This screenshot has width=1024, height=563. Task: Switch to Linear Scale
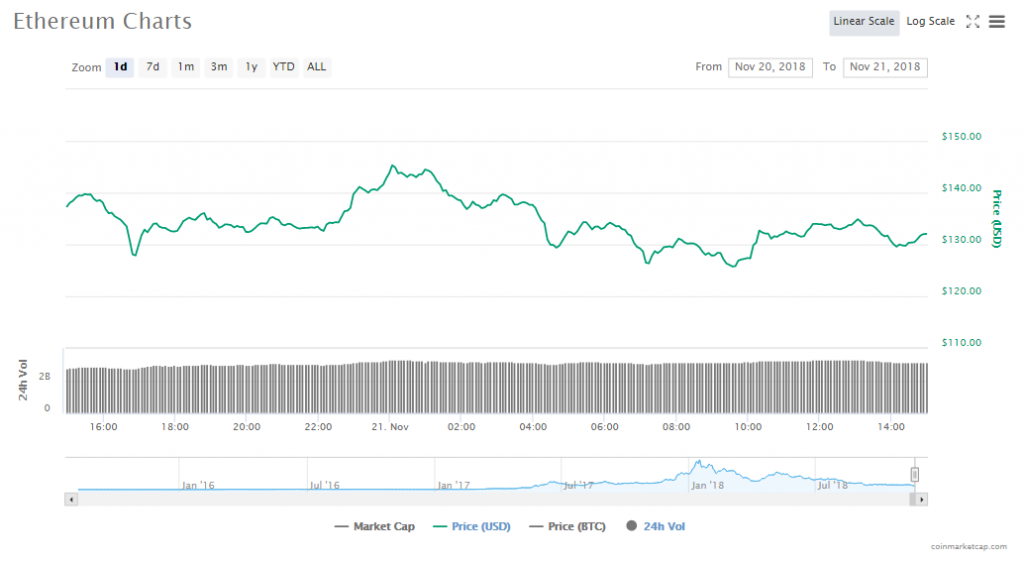pos(863,21)
